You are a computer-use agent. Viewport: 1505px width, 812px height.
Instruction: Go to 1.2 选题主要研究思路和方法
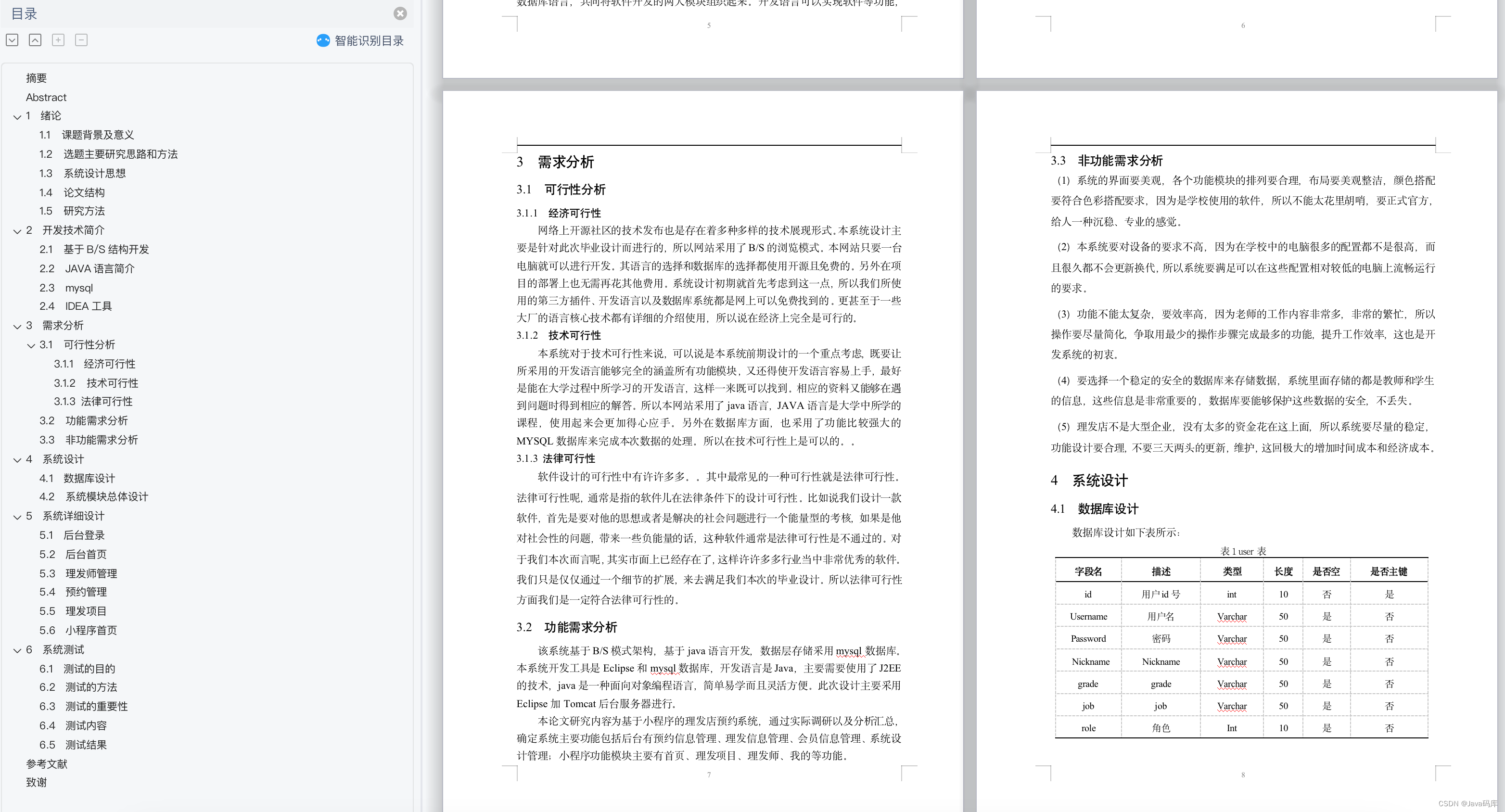tap(109, 154)
